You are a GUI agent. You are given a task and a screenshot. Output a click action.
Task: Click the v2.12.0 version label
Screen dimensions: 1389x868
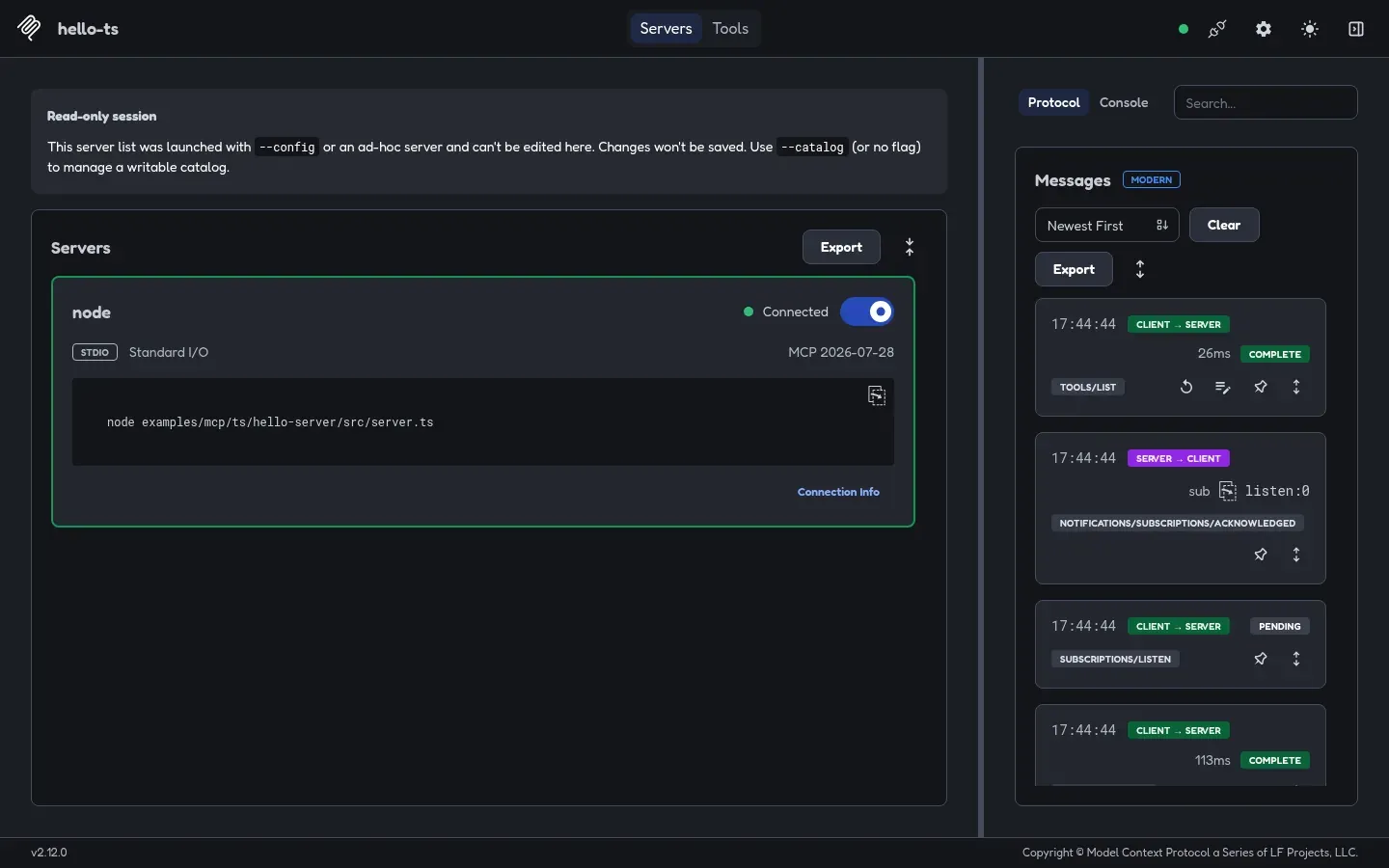(49, 853)
